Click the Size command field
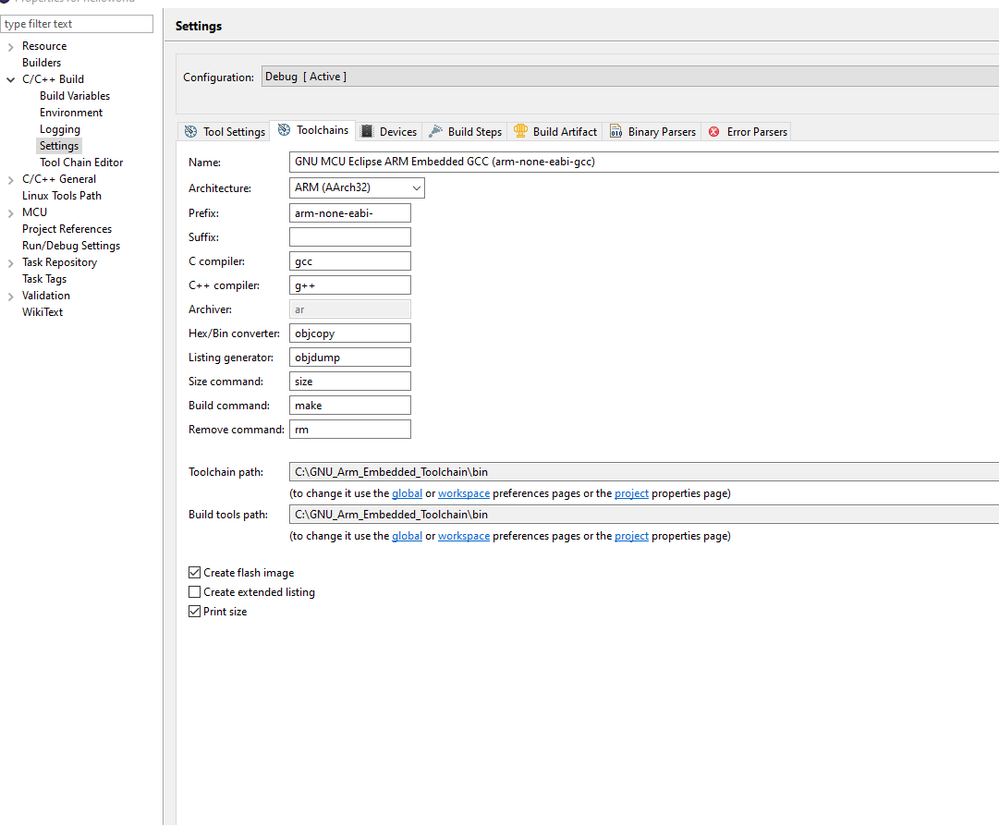Image resolution: width=999 pixels, height=825 pixels. (350, 382)
